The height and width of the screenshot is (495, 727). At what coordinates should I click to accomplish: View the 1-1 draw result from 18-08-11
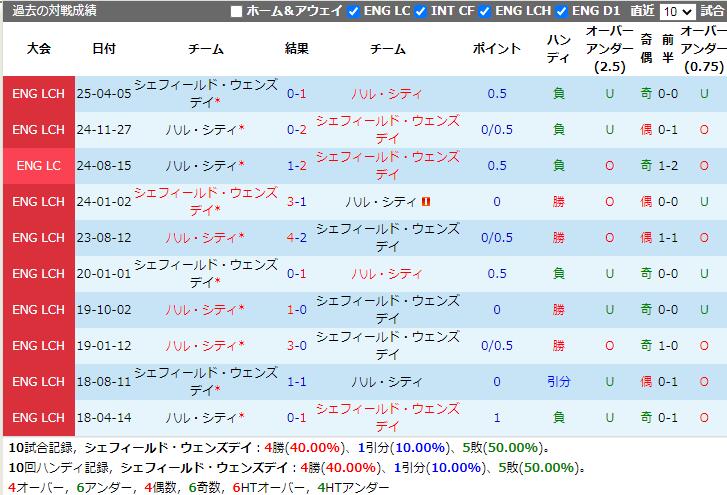tap(296, 382)
